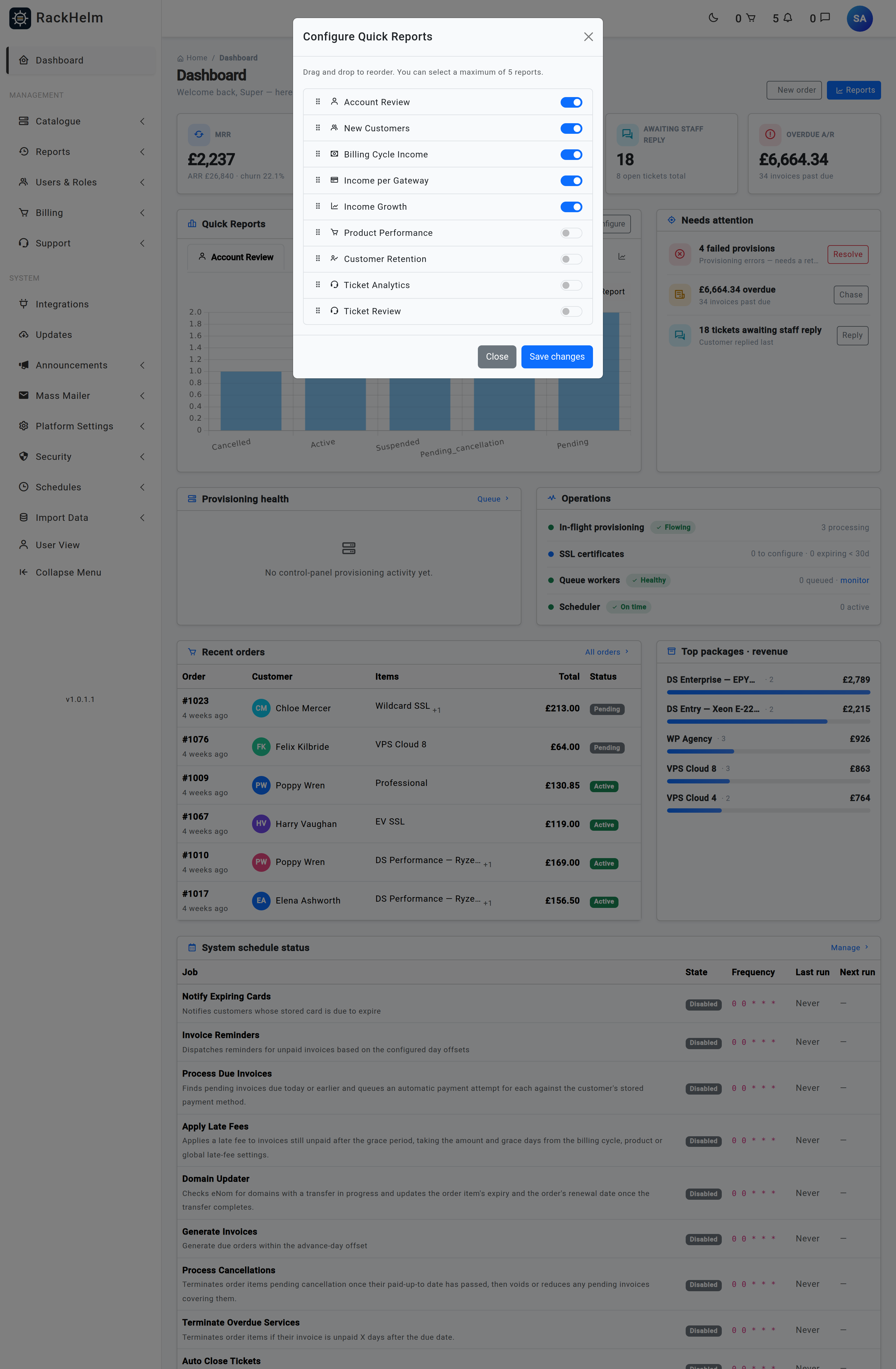Click the MRR refresh icon
Screen dimensions: 896x1369
tap(198, 134)
